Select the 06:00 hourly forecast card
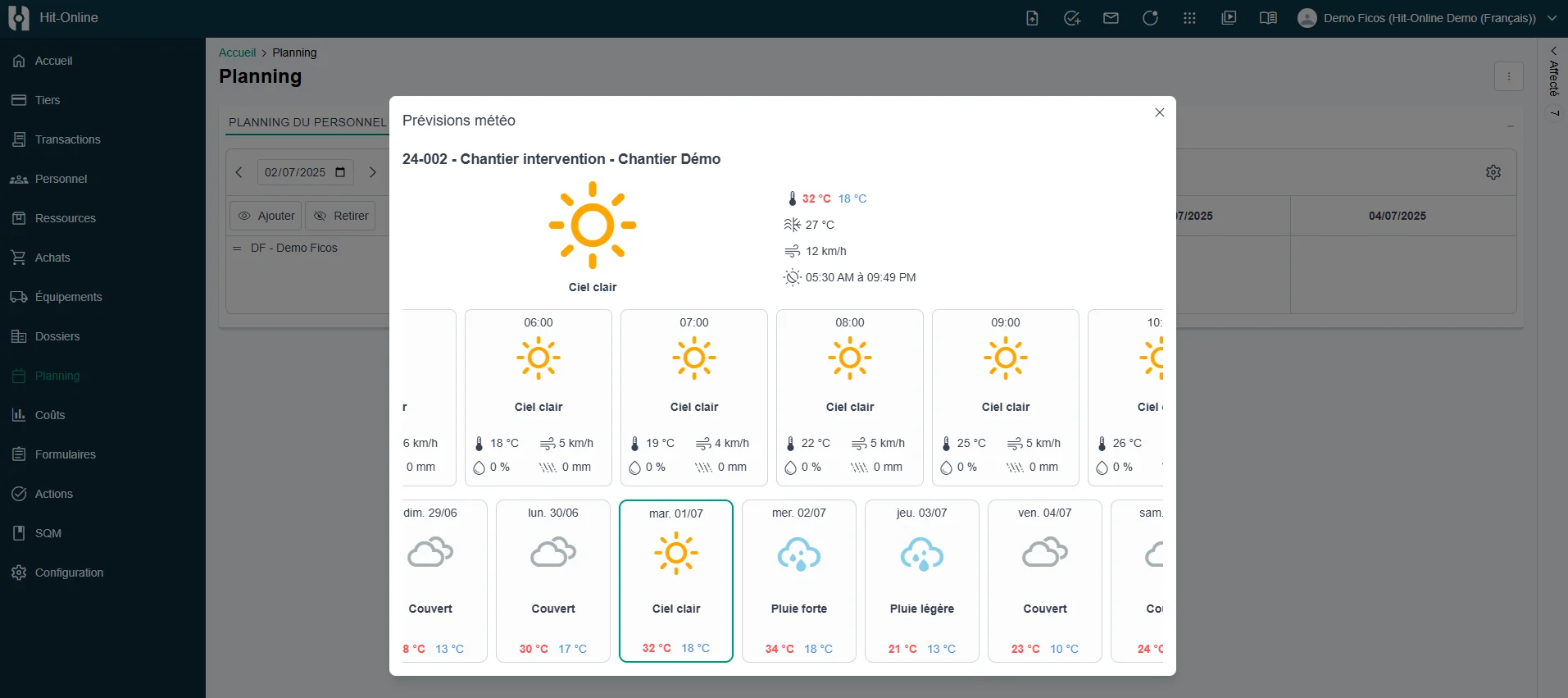Screen dimensions: 1568x698 pyautogui.click(x=539, y=397)
